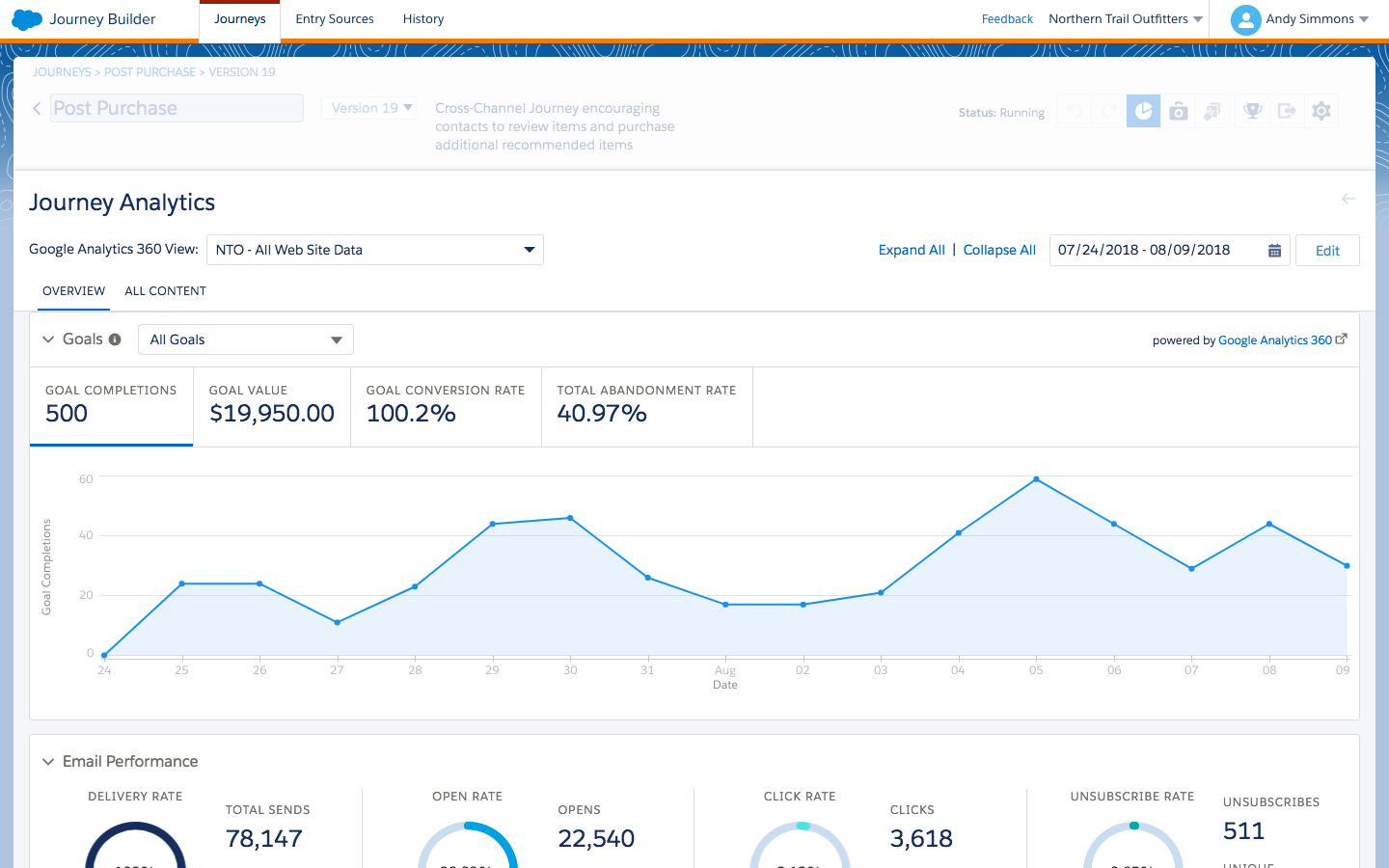Collapse the Email Performance section
This screenshot has width=1389, height=868.
[48, 762]
